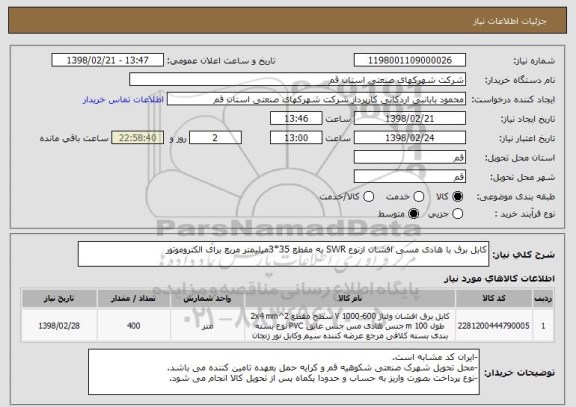Click the تعداد / مقدار column header

(133, 298)
